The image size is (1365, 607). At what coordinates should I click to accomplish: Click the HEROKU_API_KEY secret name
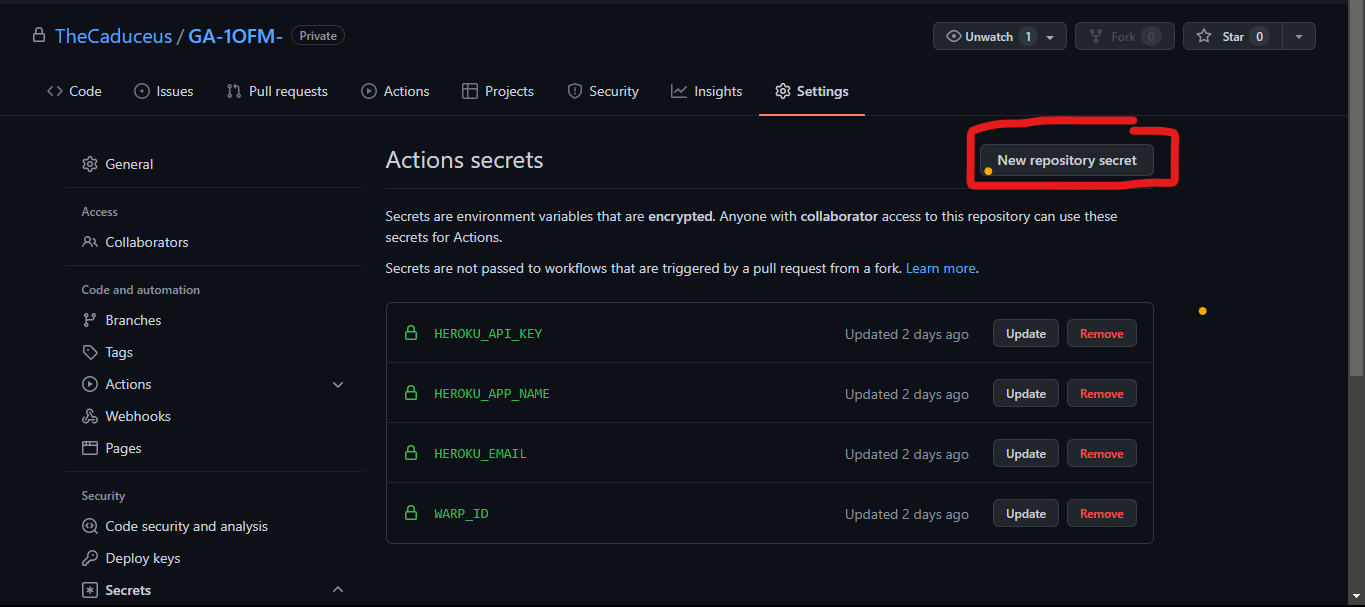click(x=488, y=334)
